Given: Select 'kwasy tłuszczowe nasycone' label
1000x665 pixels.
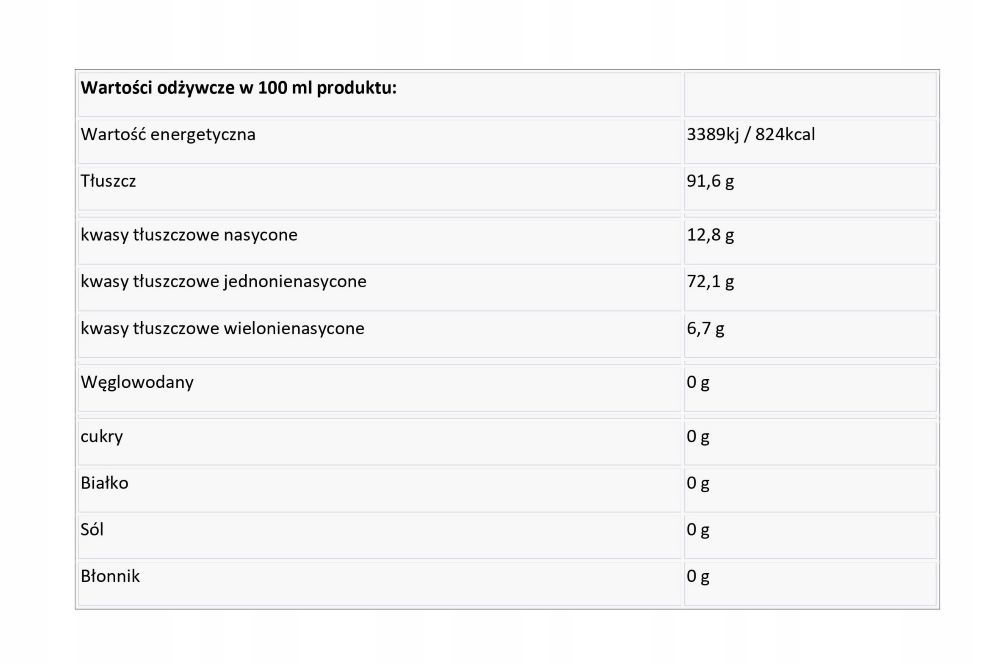Looking at the screenshot, I should (x=189, y=235).
